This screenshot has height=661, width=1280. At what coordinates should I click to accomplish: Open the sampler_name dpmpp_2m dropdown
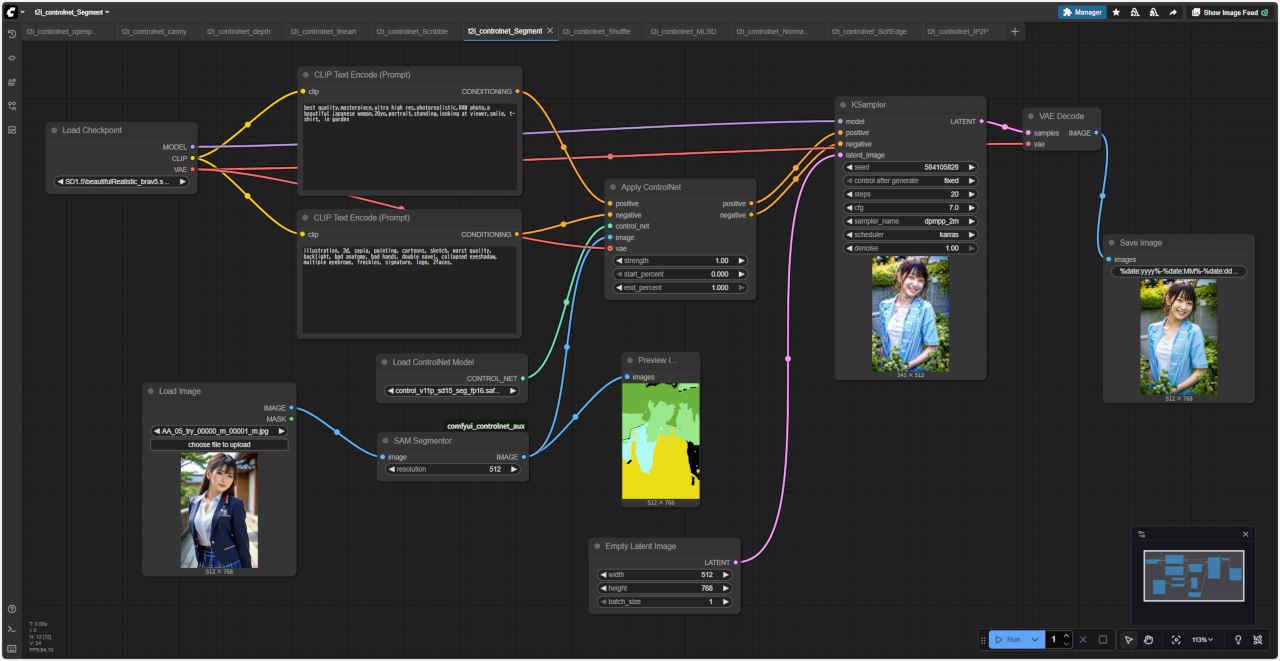(910, 221)
